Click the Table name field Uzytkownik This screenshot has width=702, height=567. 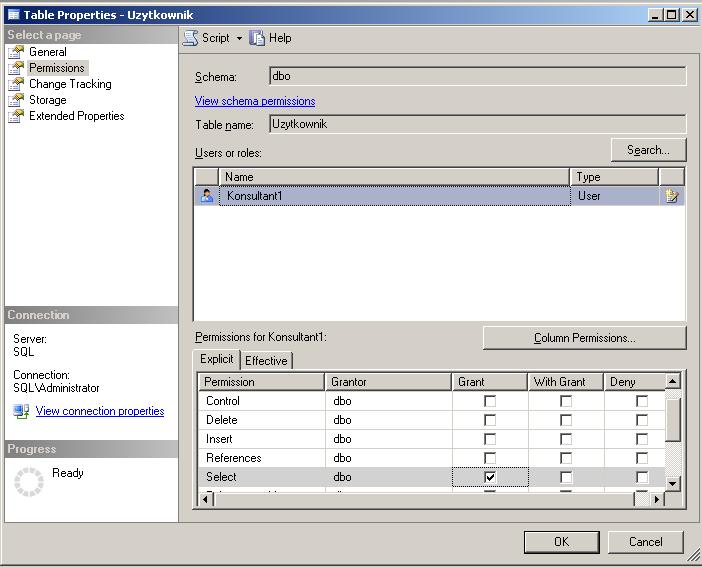(x=478, y=124)
